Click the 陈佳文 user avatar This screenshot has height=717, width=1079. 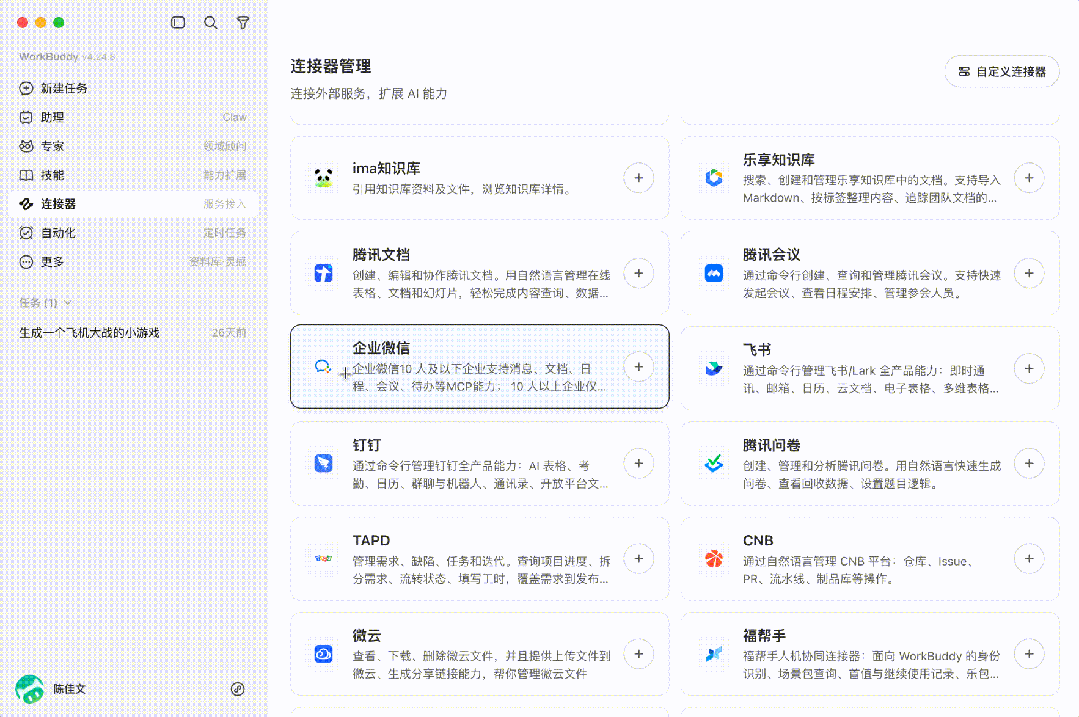point(30,689)
